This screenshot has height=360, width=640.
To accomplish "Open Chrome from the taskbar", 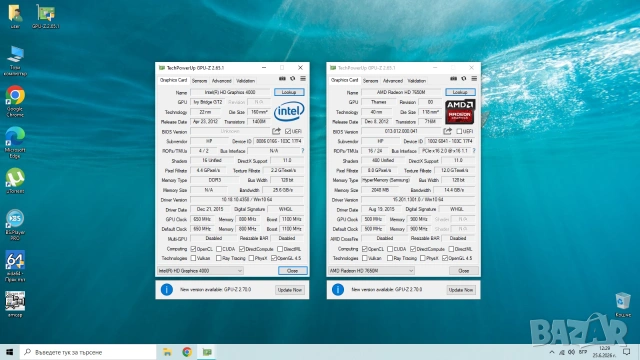I will point(187,352).
